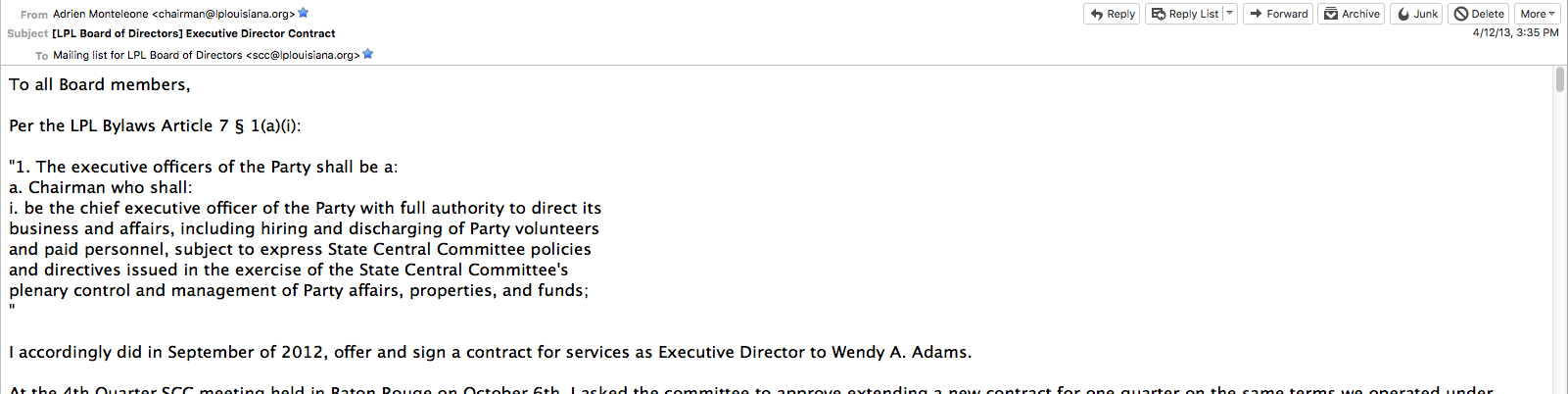Expand the More actions menu
The width and height of the screenshot is (1568, 394).
1537,14
